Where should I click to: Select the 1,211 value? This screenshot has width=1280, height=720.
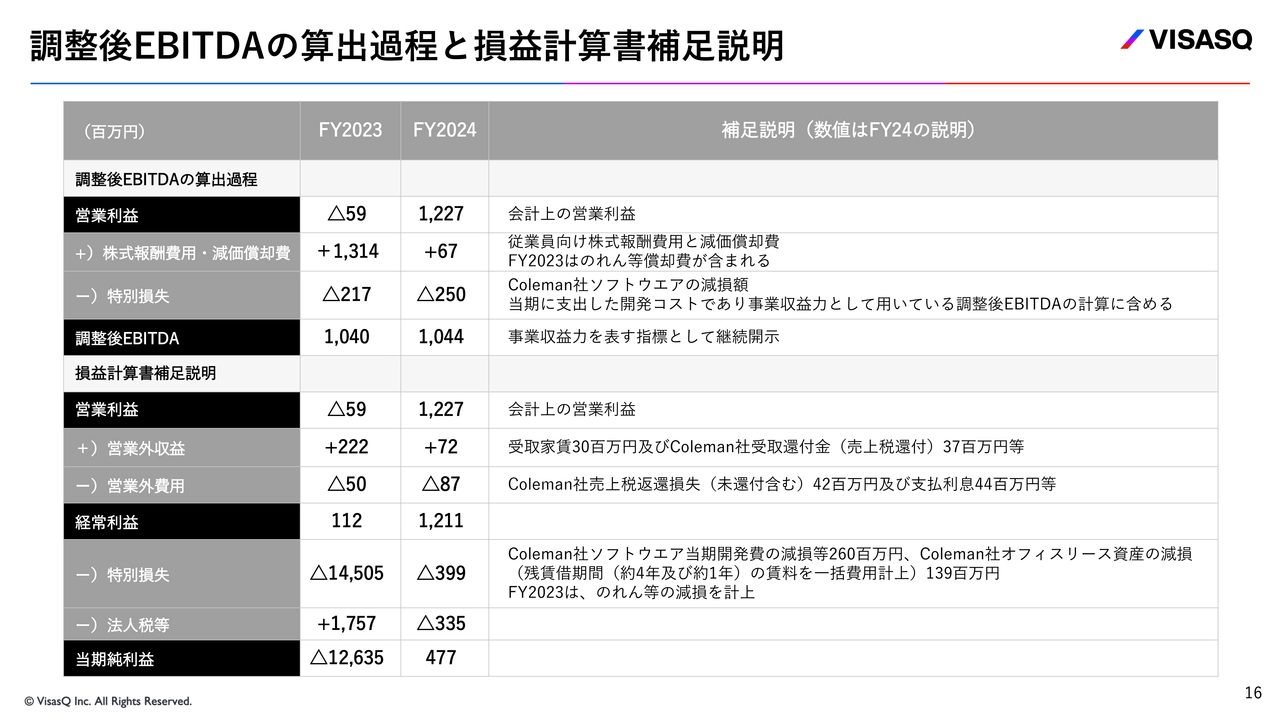pyautogui.click(x=441, y=521)
